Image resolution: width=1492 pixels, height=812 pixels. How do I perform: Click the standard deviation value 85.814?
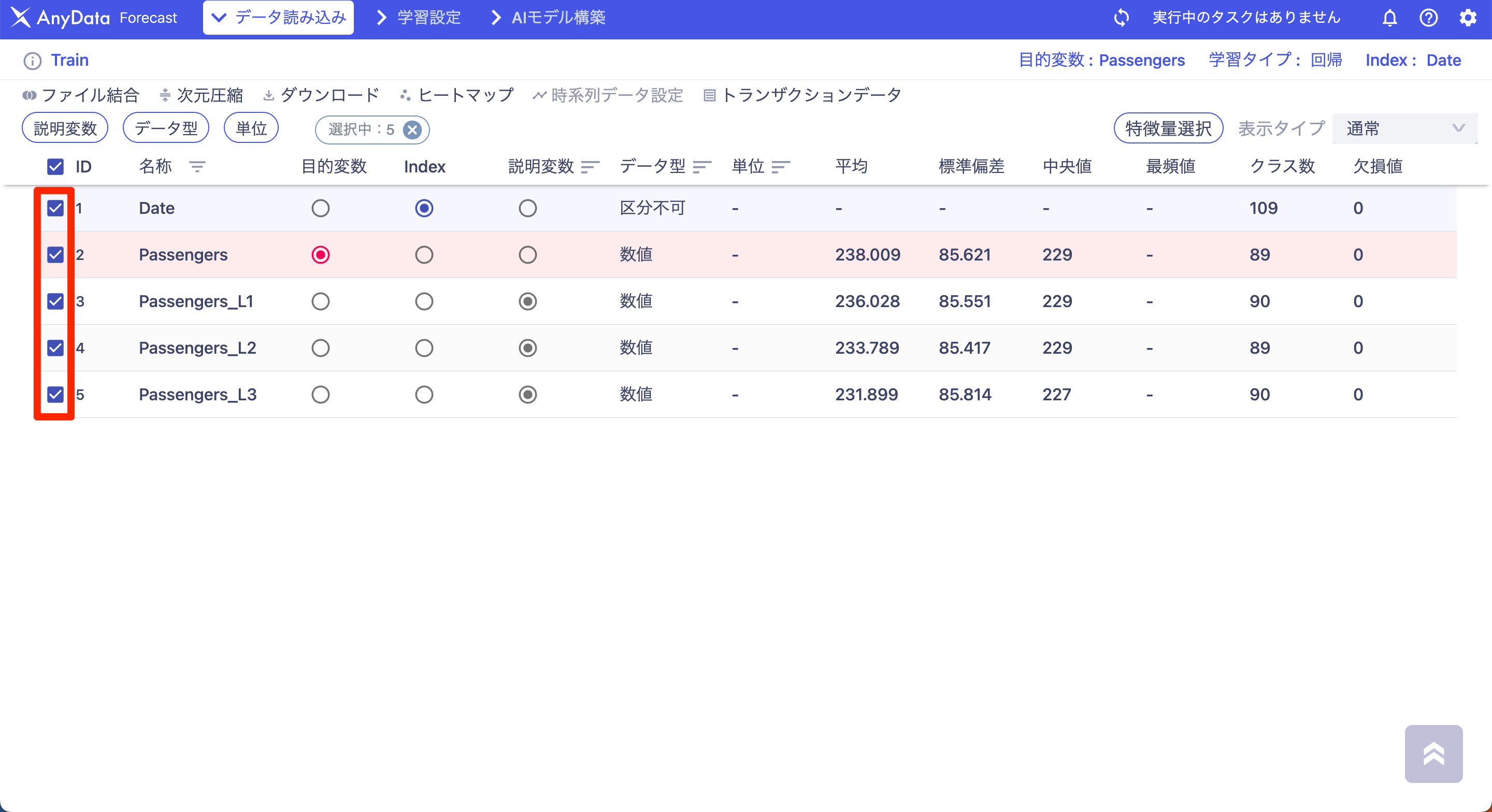click(965, 395)
